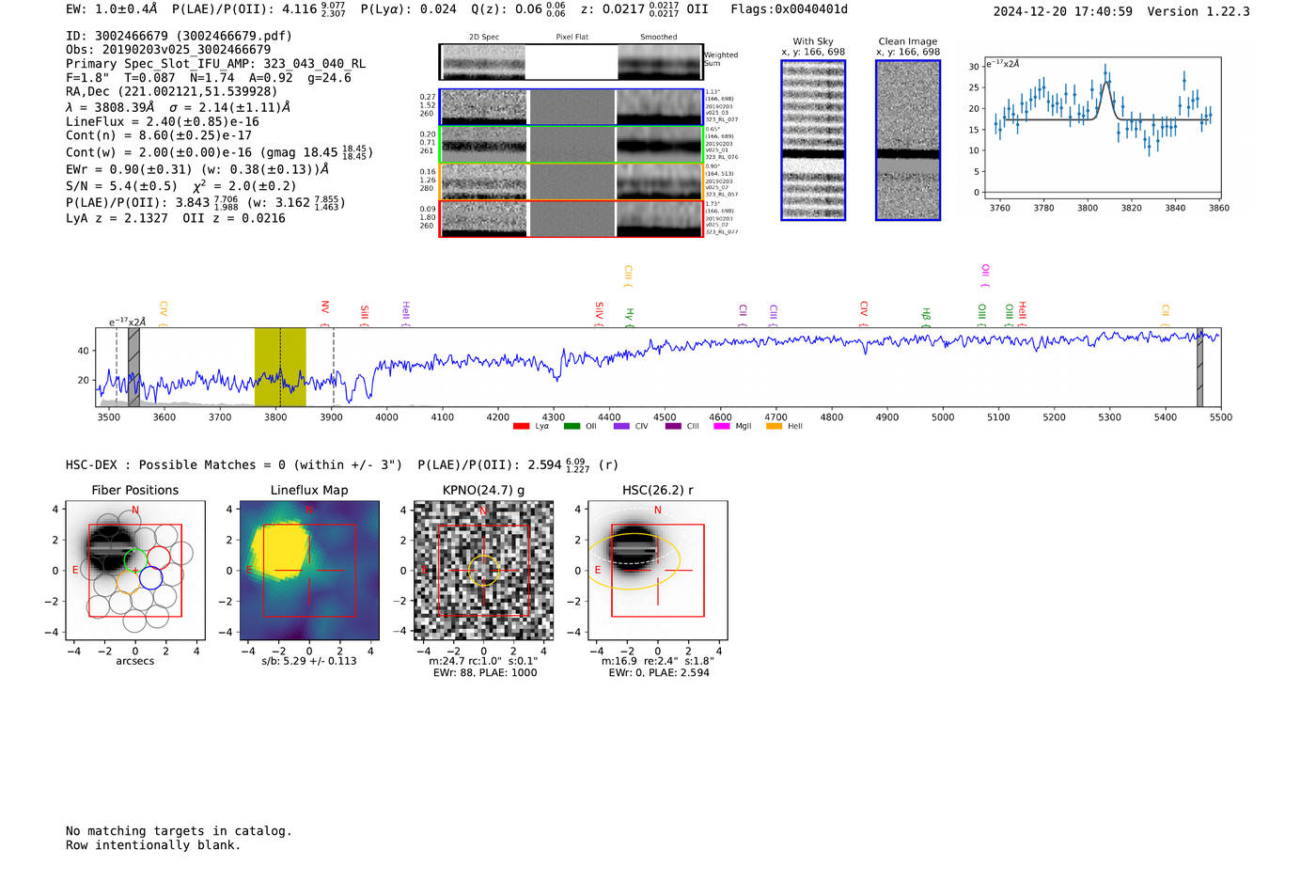Click the green fiber circle in Fiber Positions

tap(136, 560)
